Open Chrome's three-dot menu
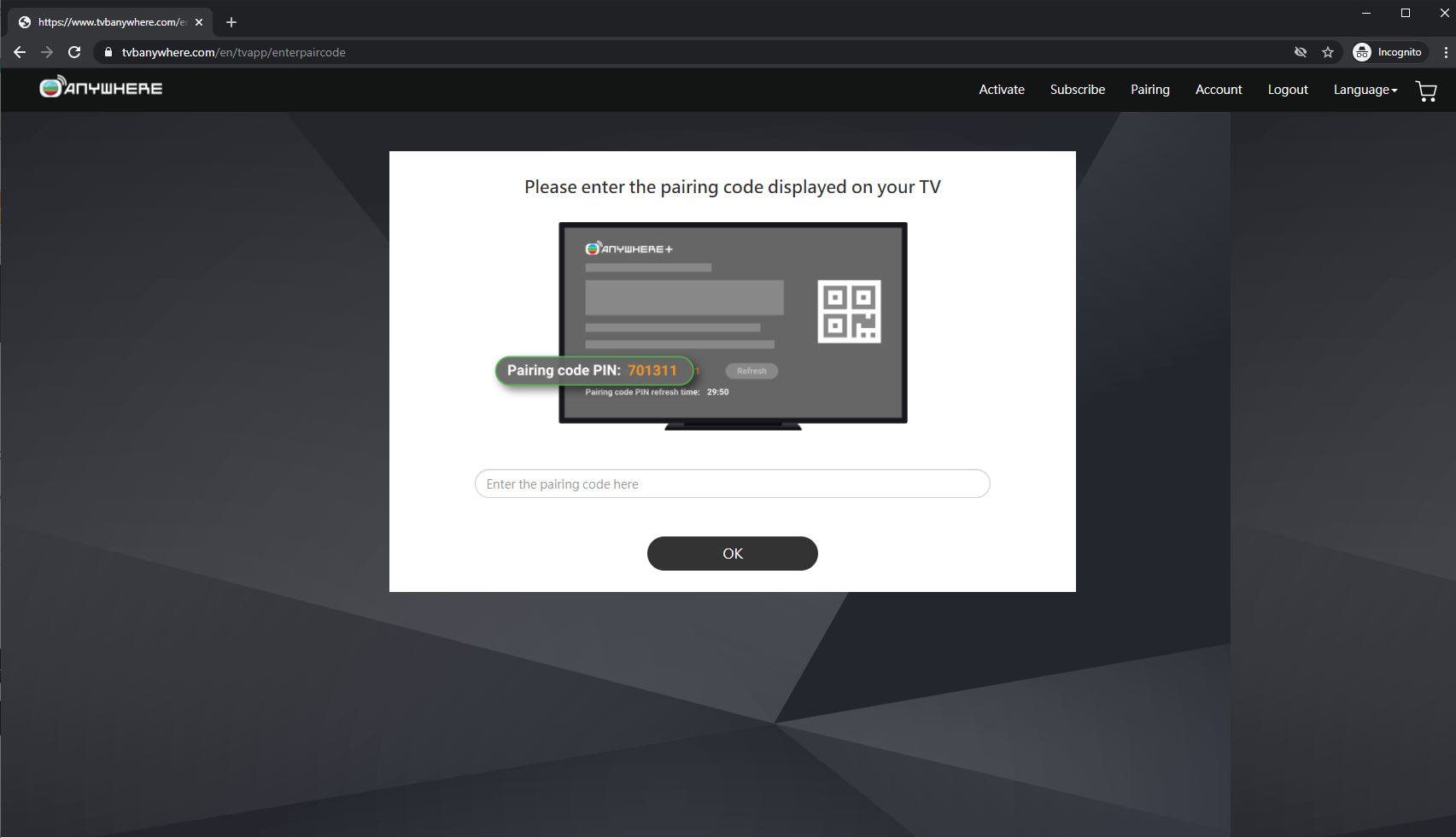The width and height of the screenshot is (1456, 838). tap(1446, 52)
